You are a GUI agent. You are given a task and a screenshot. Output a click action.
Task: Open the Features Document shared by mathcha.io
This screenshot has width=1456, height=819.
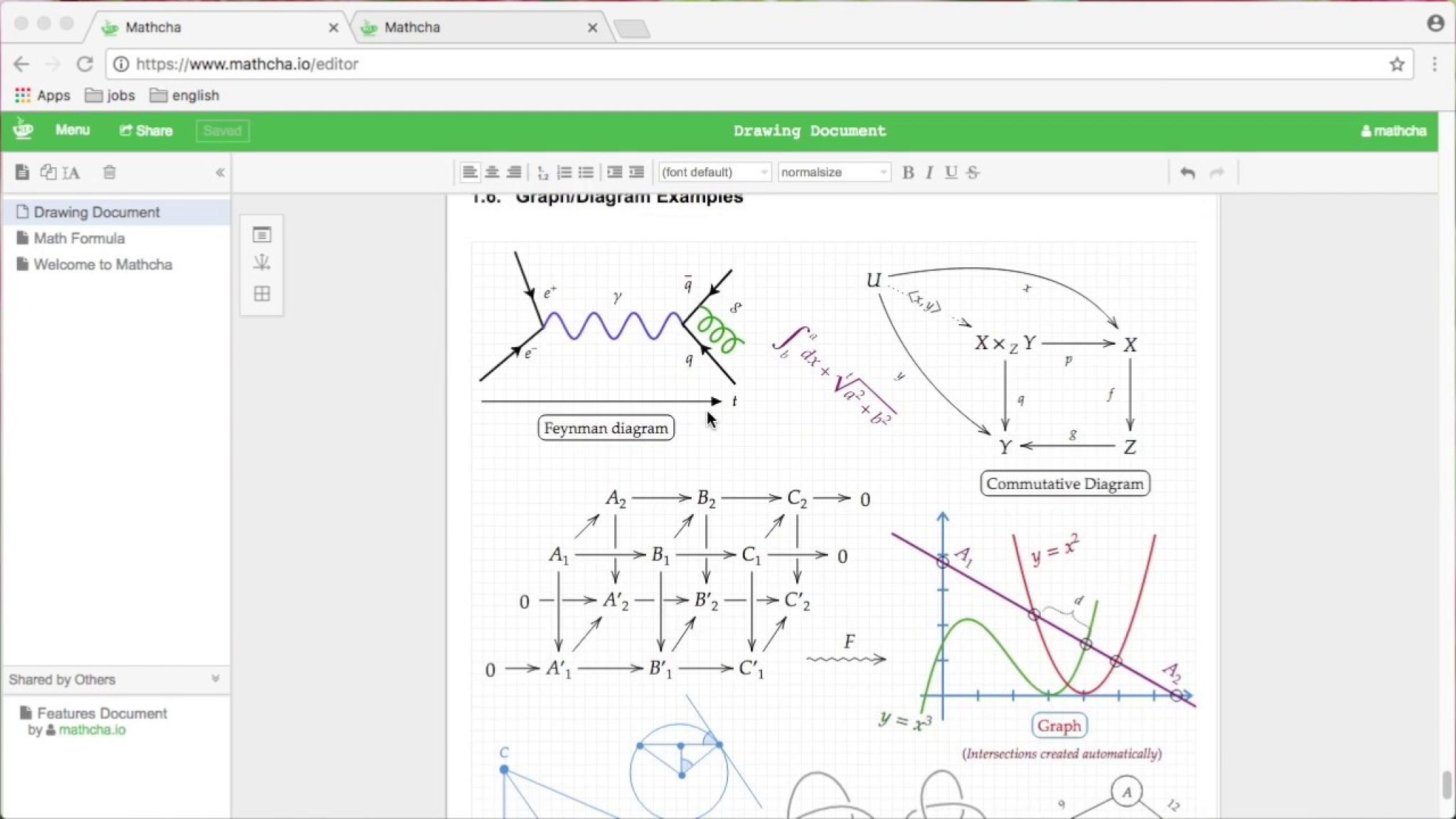103,713
